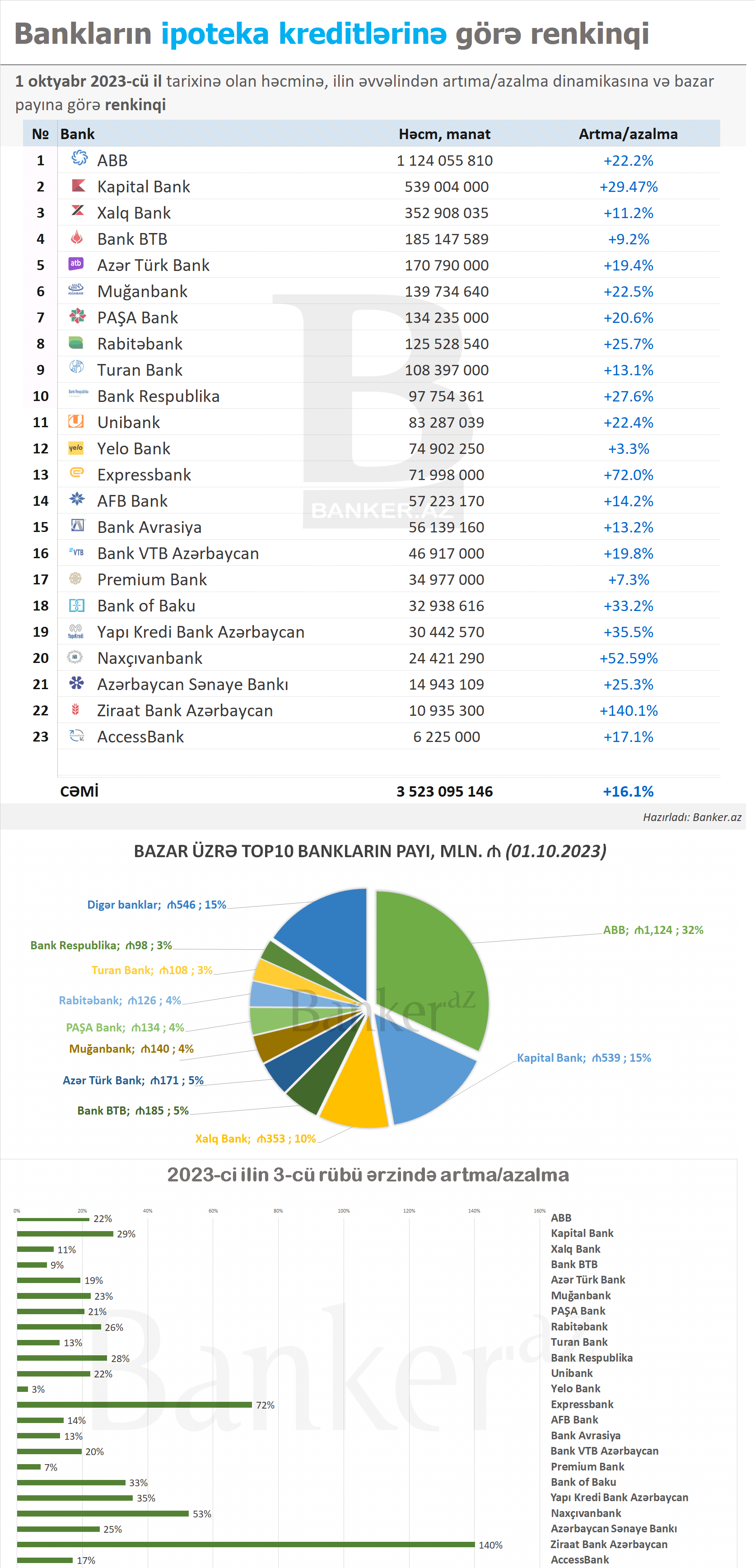The image size is (755, 1568).
Task: Click the Kapital Bank pie chart label
Action: 583,1058
